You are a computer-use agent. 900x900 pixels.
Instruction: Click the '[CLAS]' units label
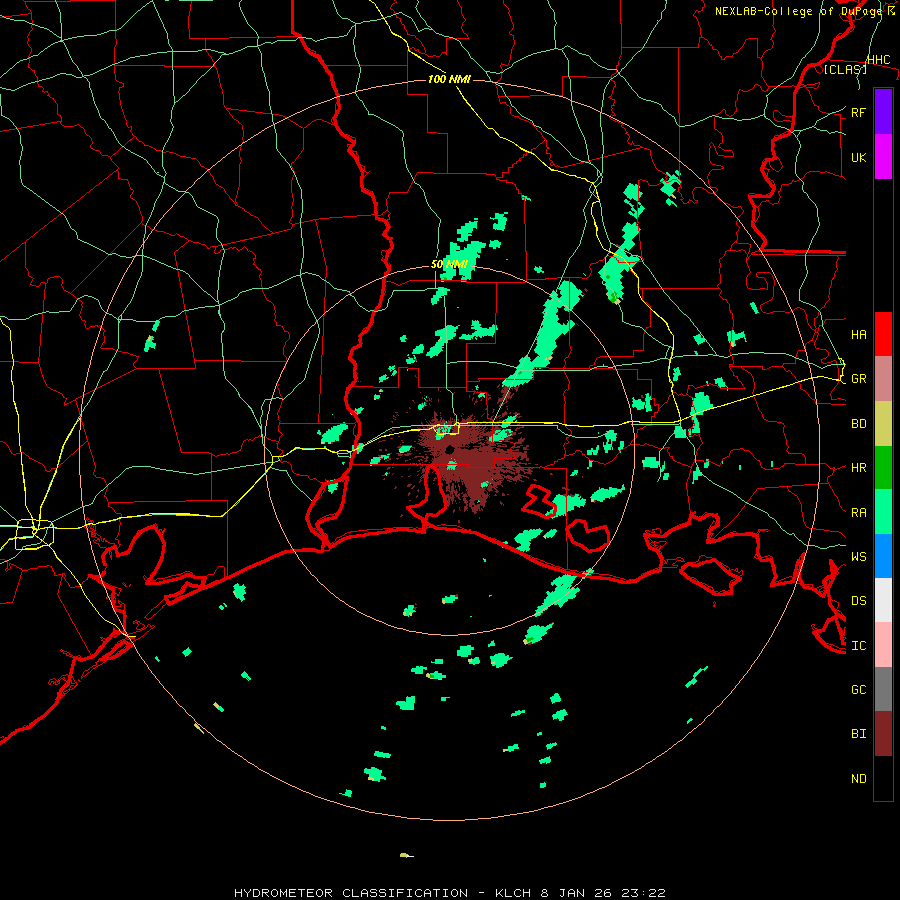click(x=845, y=69)
